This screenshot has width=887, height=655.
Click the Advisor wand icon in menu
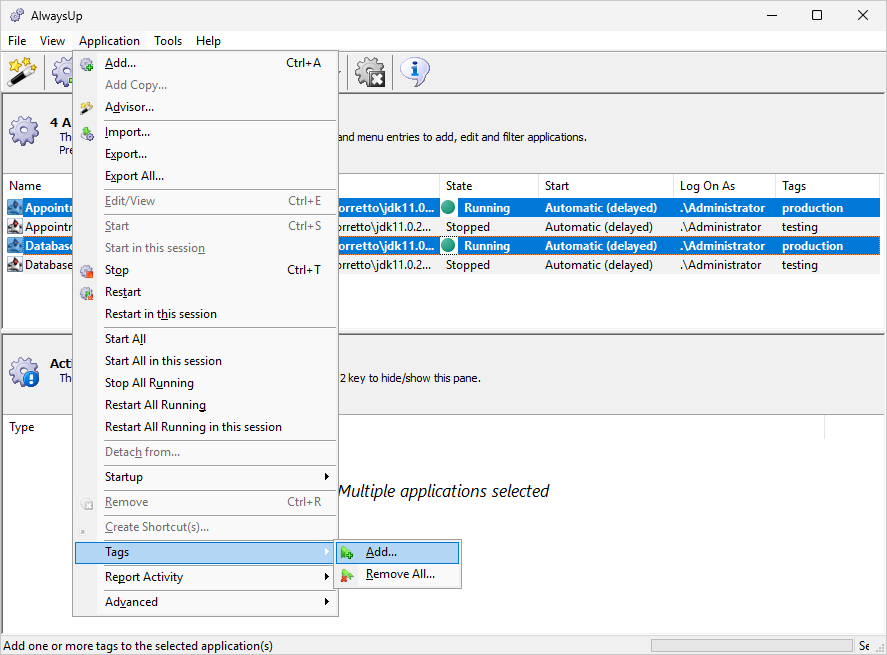click(87, 107)
